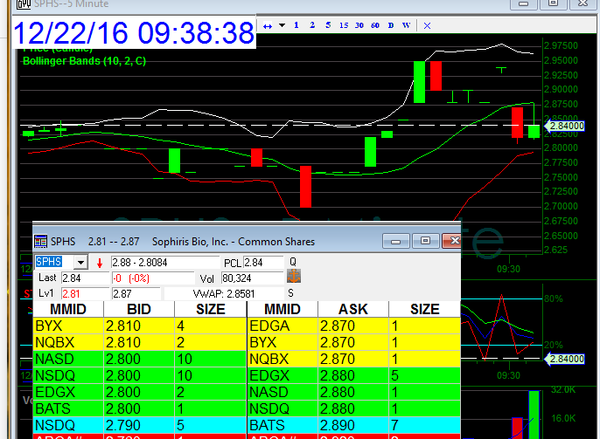Image resolution: width=600 pixels, height=439 pixels.
Task: Set chart to 15 minute interval
Action: (x=343, y=24)
